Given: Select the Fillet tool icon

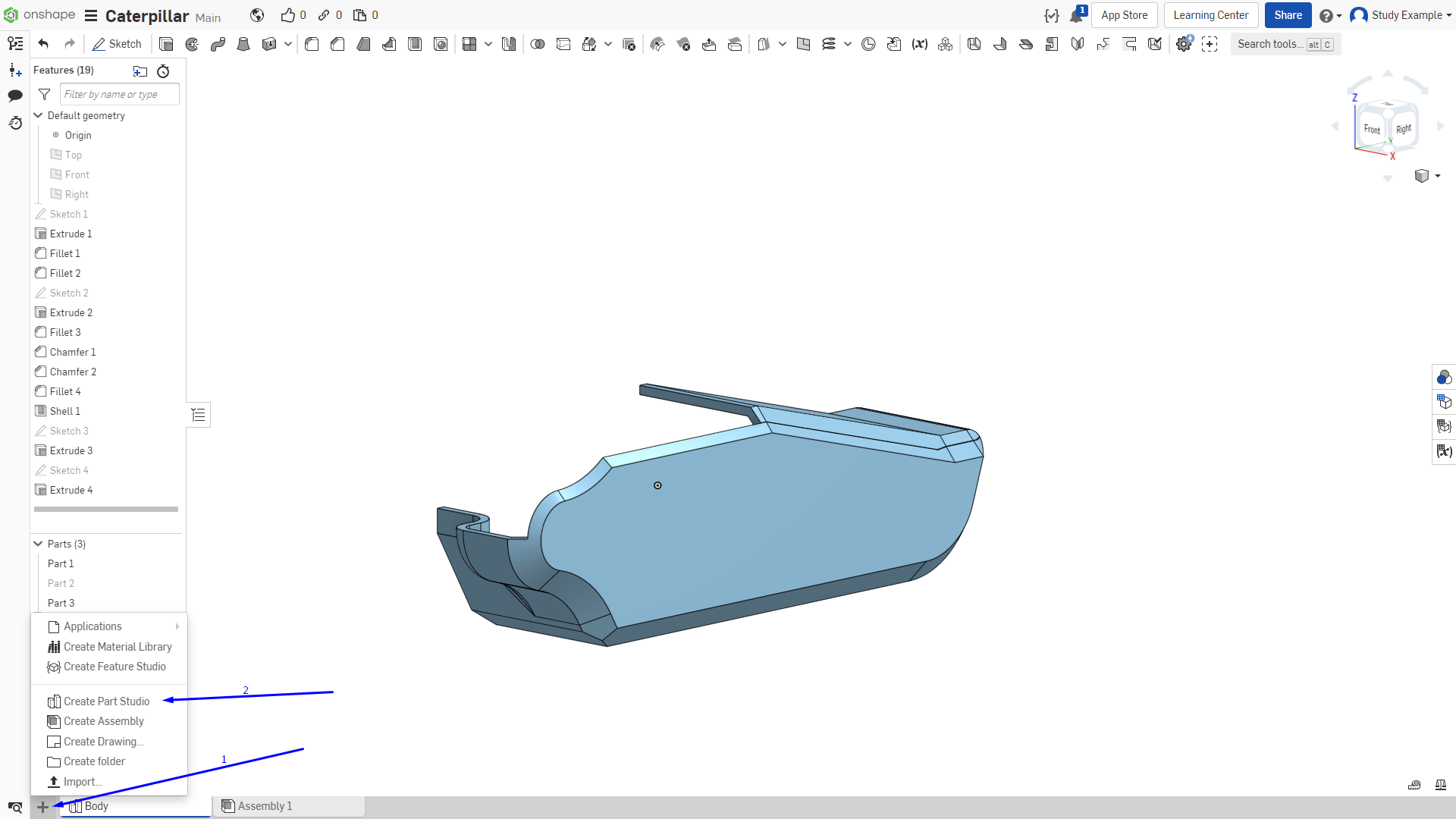Looking at the screenshot, I should [312, 44].
